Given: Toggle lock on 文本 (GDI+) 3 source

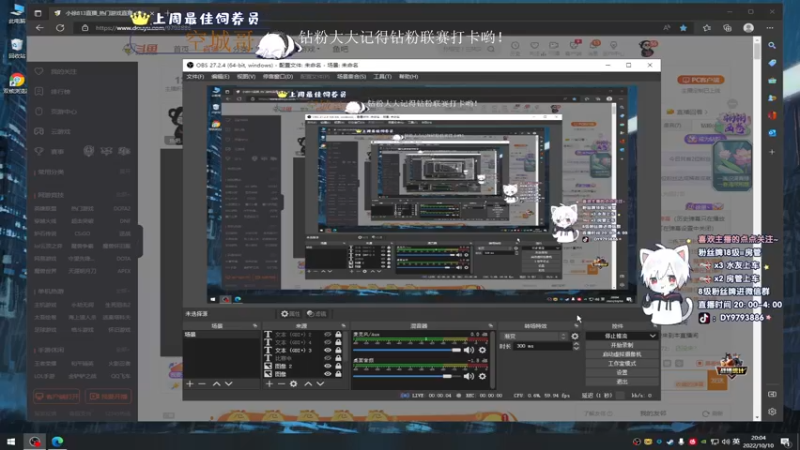Looking at the screenshot, I should point(338,351).
